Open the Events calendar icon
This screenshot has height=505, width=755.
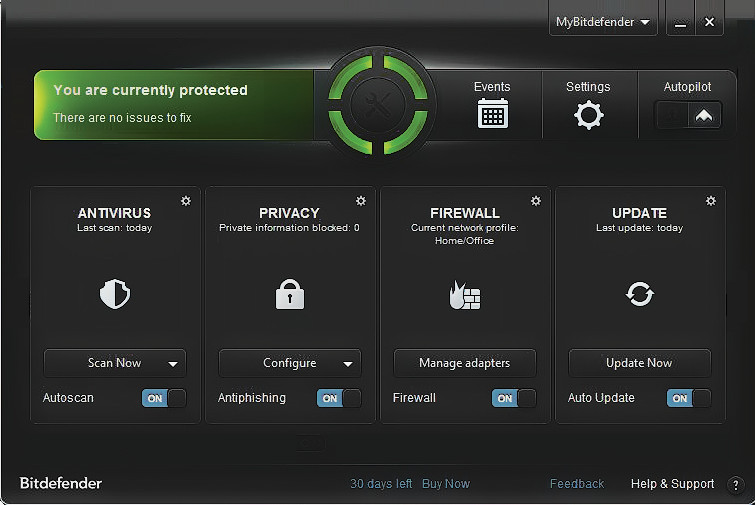click(x=492, y=114)
